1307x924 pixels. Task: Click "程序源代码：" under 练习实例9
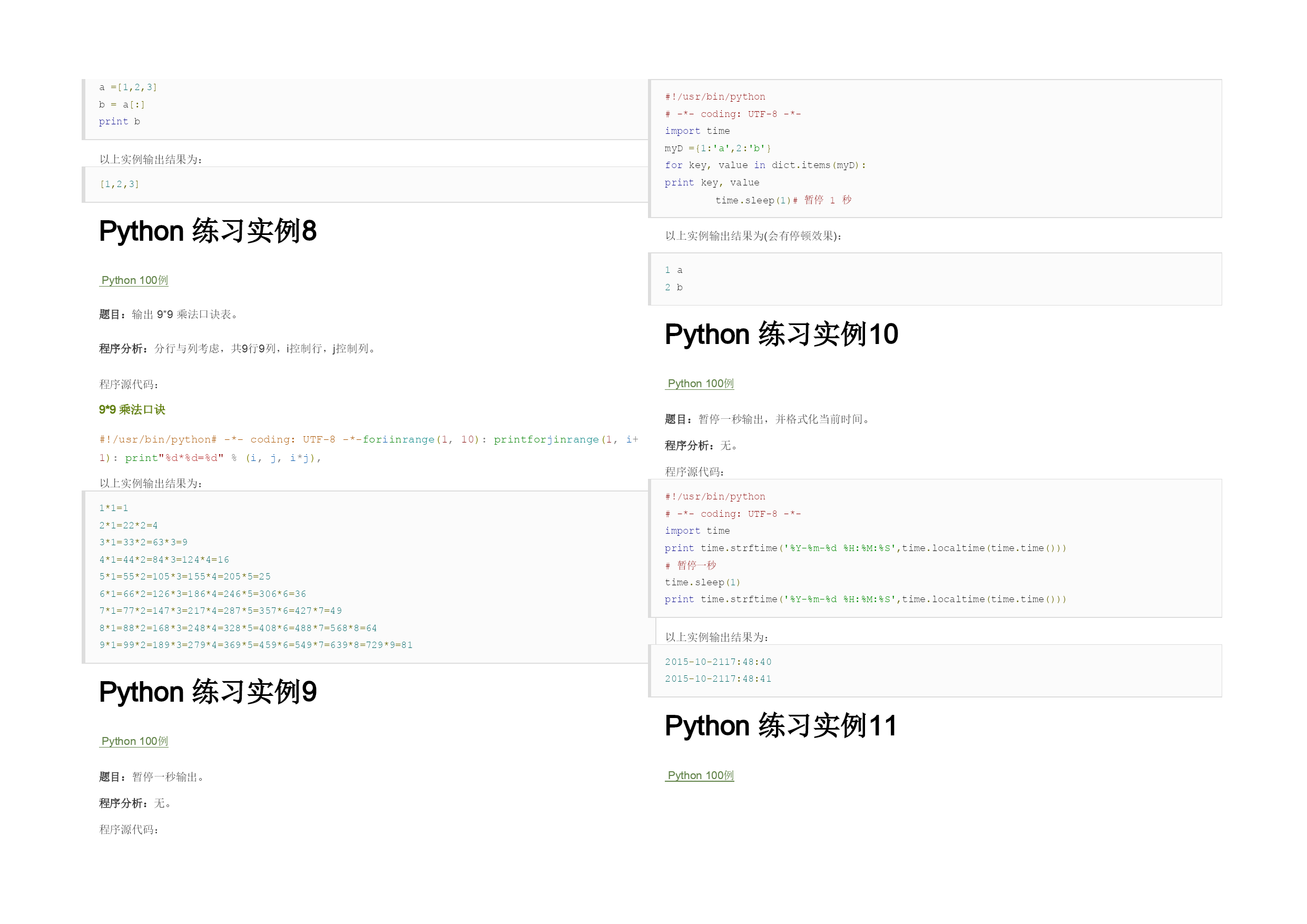(x=130, y=830)
